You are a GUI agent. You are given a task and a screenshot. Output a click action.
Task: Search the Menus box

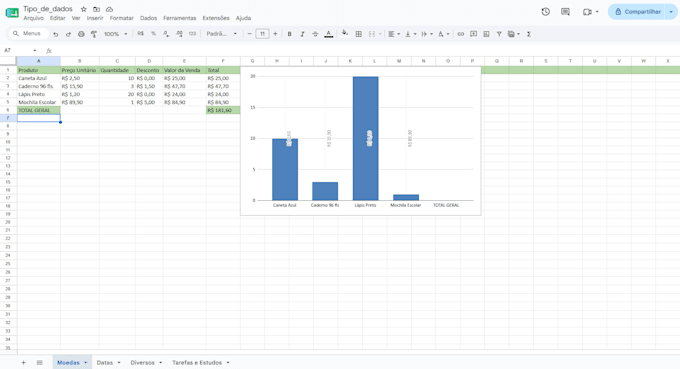point(28,33)
